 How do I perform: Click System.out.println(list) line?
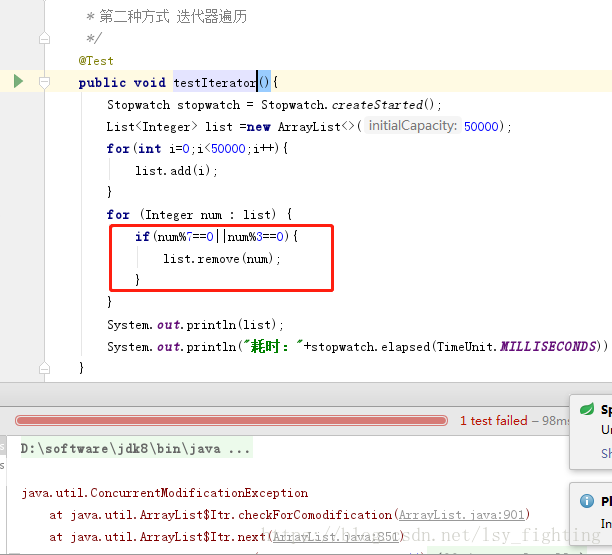point(196,324)
